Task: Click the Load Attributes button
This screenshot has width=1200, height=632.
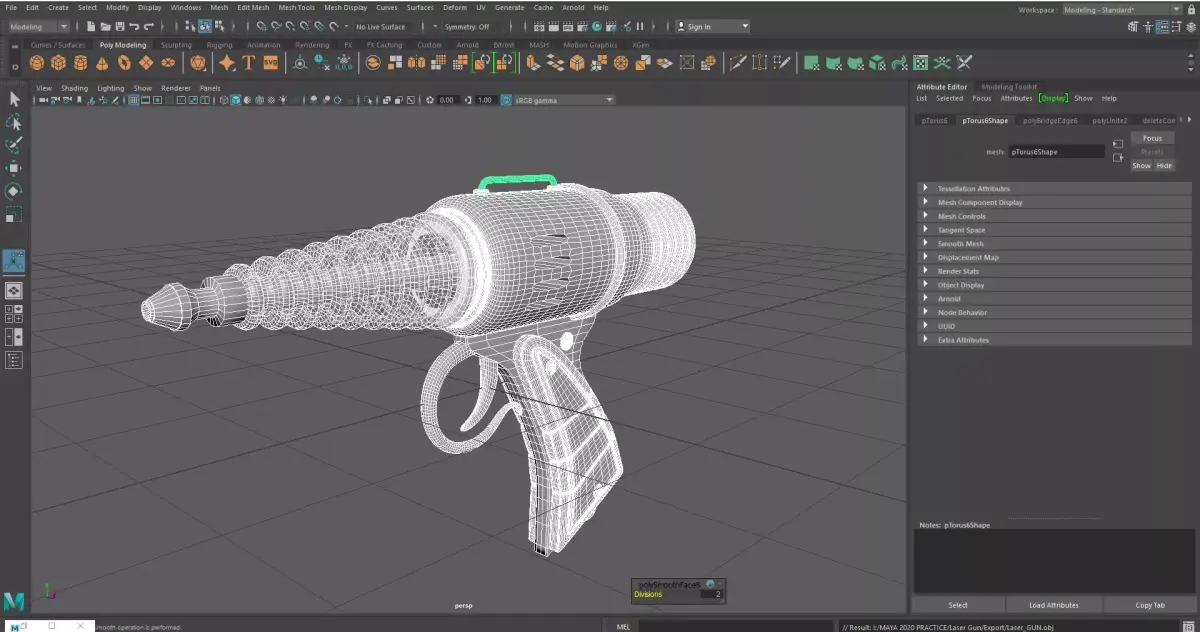Action: [x=1054, y=605]
